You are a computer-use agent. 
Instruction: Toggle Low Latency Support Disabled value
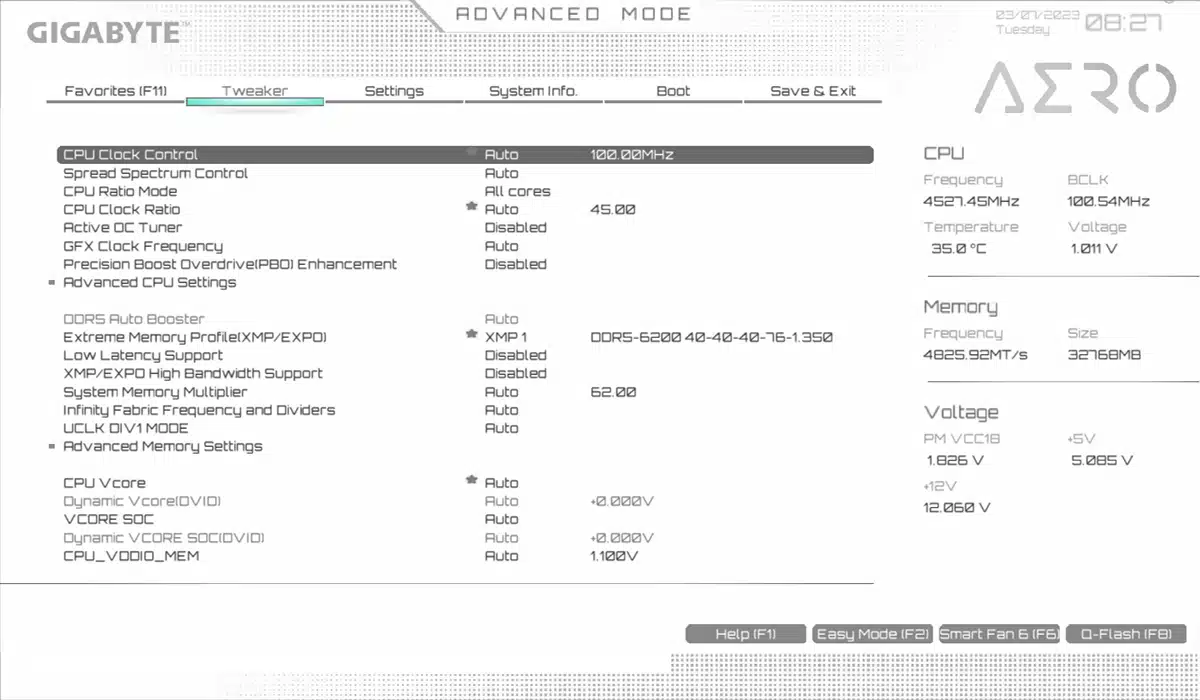[516, 355]
